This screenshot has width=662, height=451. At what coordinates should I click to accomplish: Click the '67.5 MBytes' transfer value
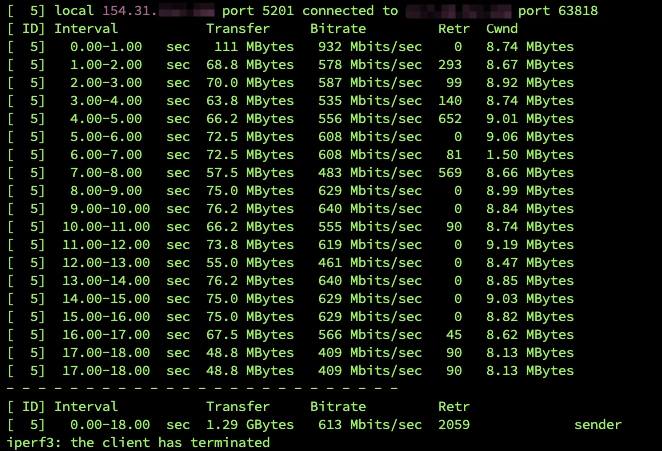pyautogui.click(x=250, y=335)
